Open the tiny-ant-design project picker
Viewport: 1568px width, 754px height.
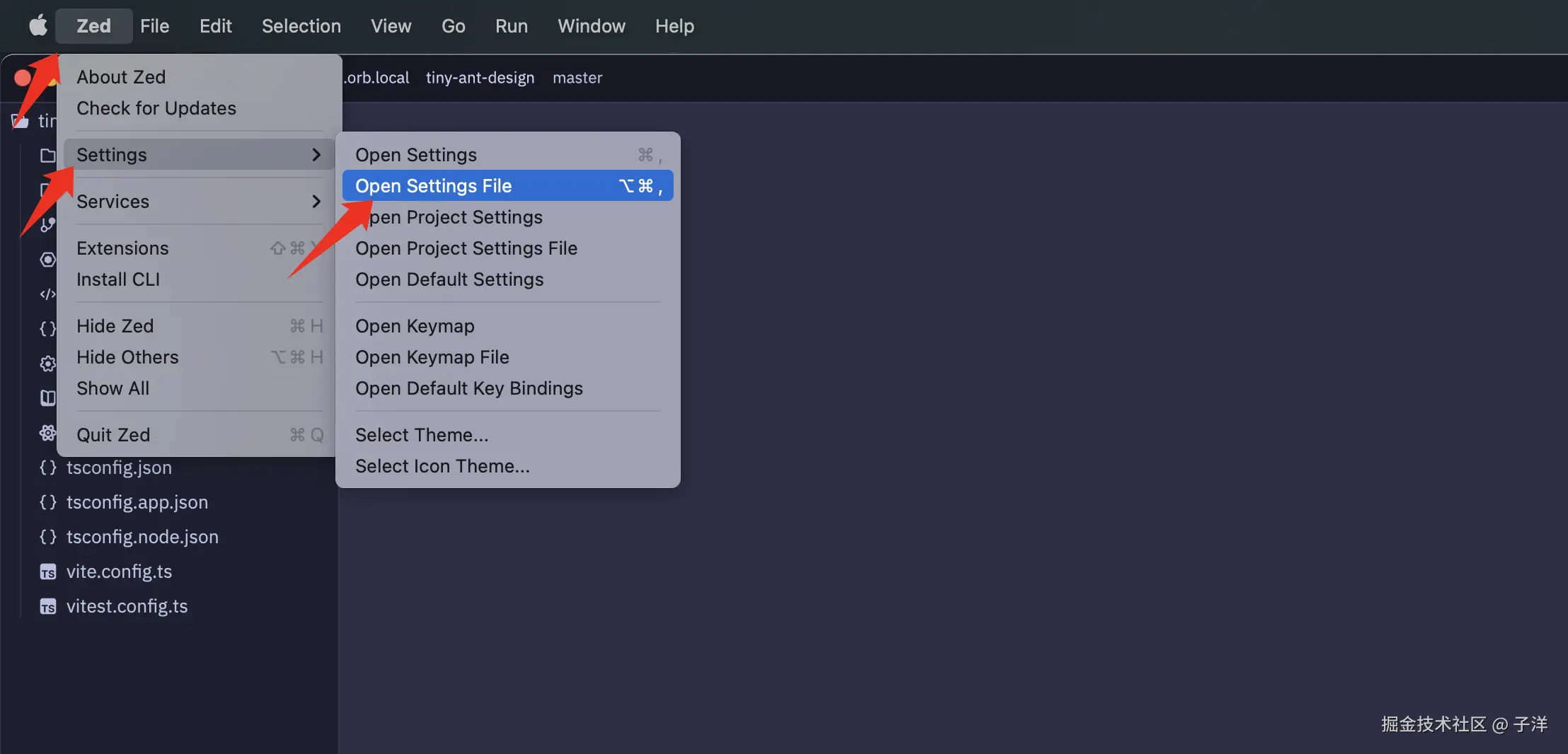(x=480, y=78)
